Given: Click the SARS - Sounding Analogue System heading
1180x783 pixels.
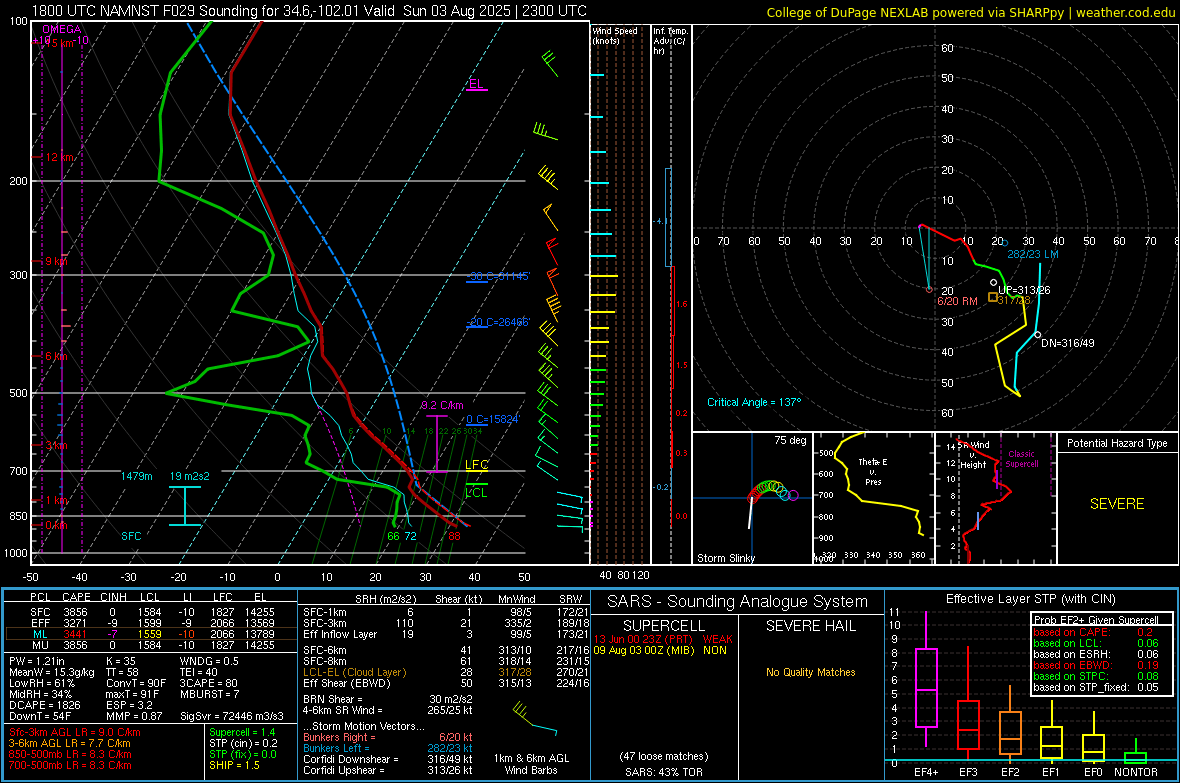Looking at the screenshot, I should [737, 602].
